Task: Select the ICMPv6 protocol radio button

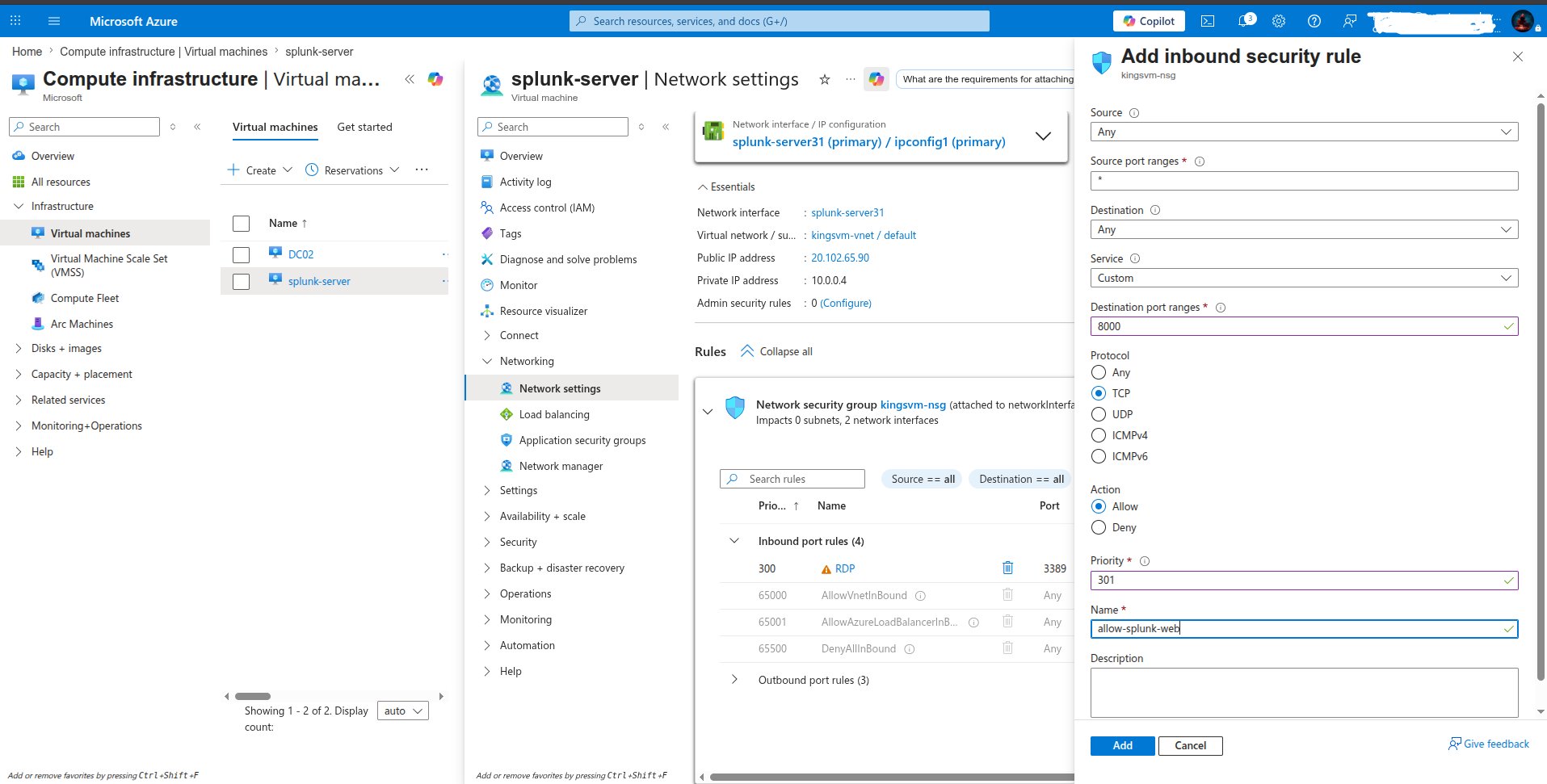Action: 1099,456
